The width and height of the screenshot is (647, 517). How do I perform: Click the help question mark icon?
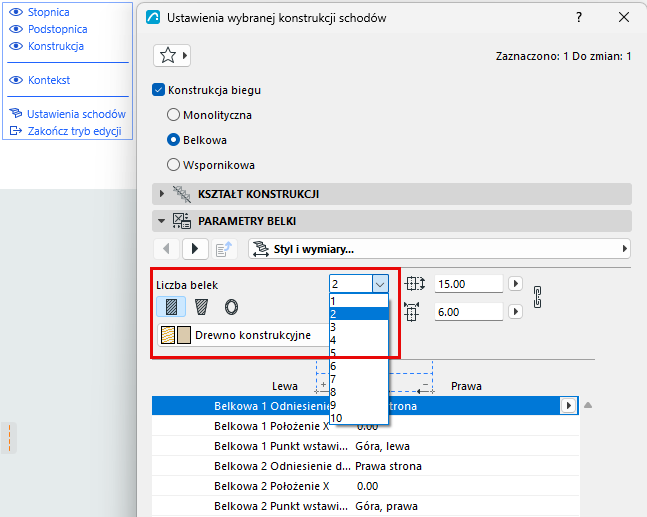(x=579, y=17)
